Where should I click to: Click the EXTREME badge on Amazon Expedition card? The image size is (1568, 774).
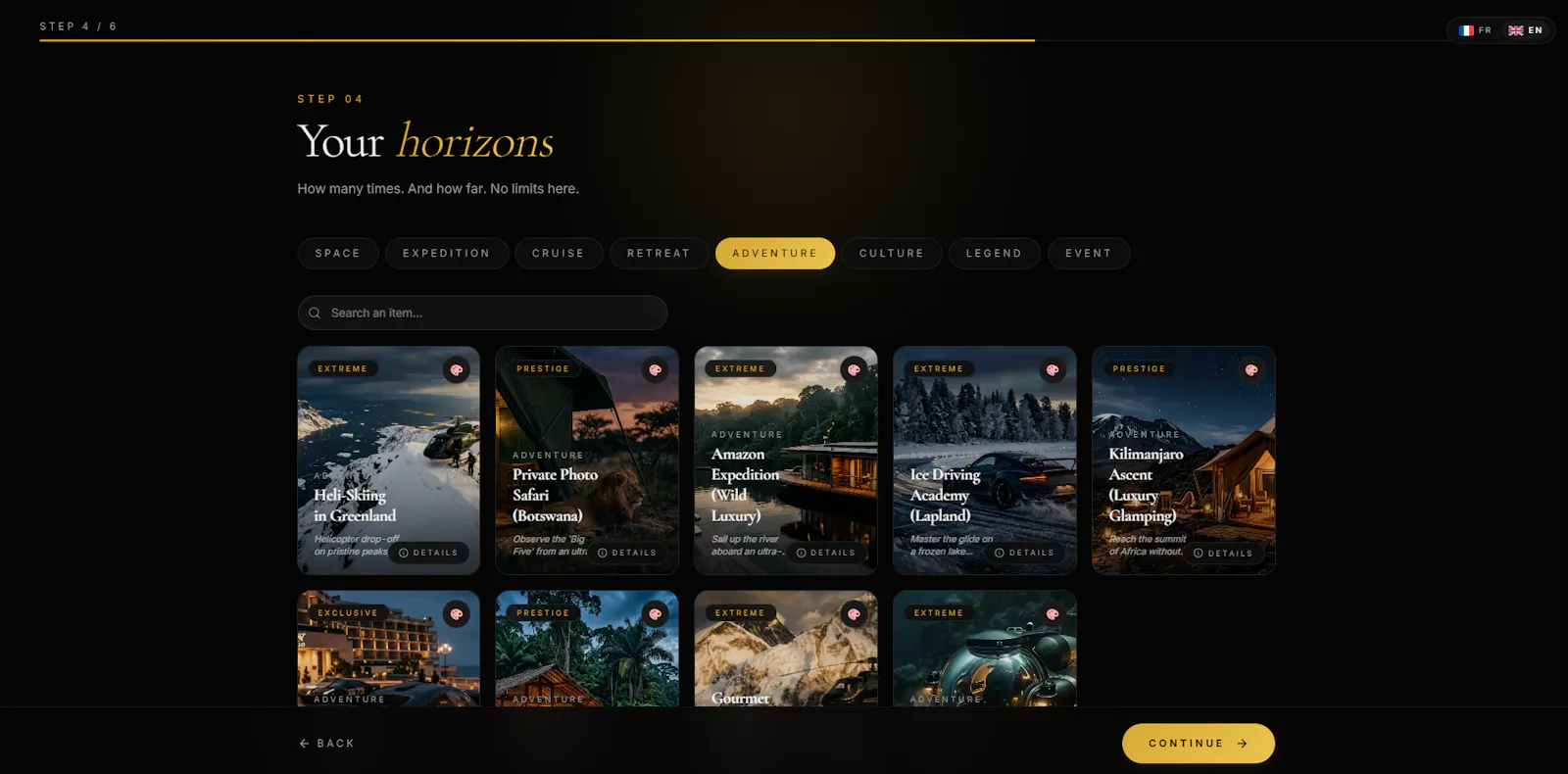pyautogui.click(x=740, y=369)
